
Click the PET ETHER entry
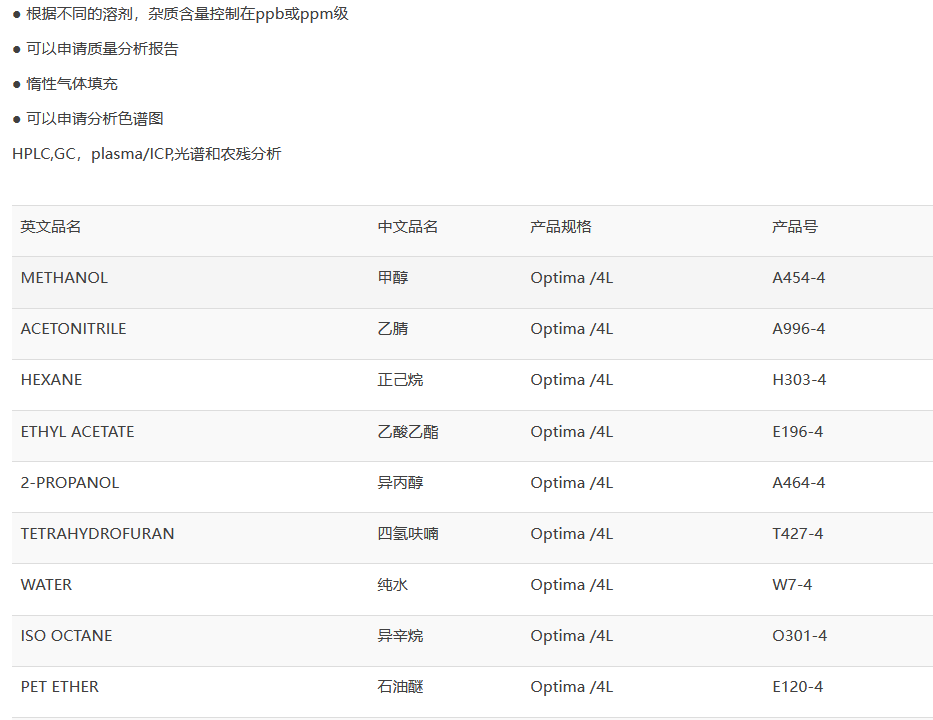[x=60, y=687]
